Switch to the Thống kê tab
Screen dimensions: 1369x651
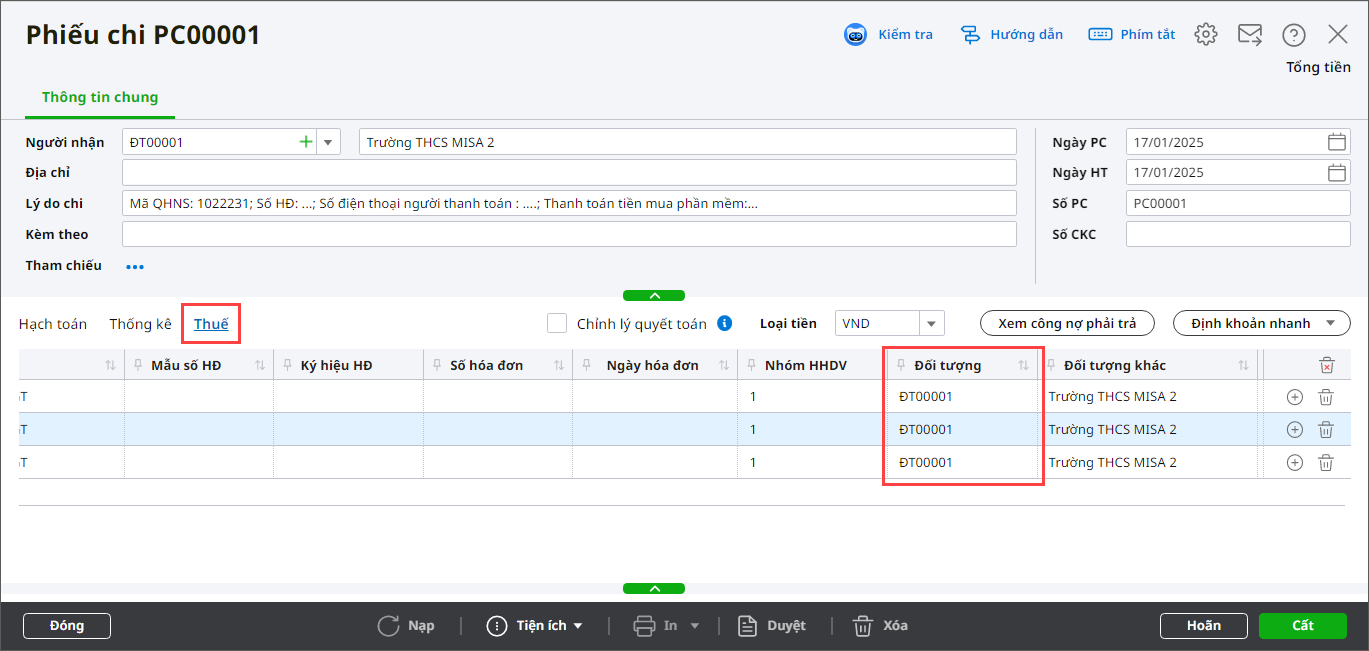coord(141,324)
